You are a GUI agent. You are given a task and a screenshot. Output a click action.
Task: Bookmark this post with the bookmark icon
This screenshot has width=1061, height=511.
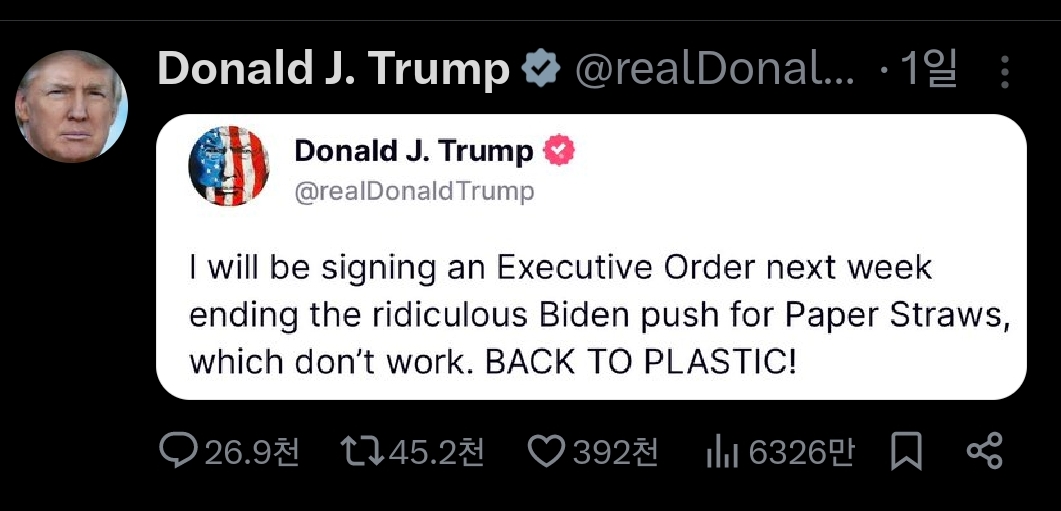[906, 451]
